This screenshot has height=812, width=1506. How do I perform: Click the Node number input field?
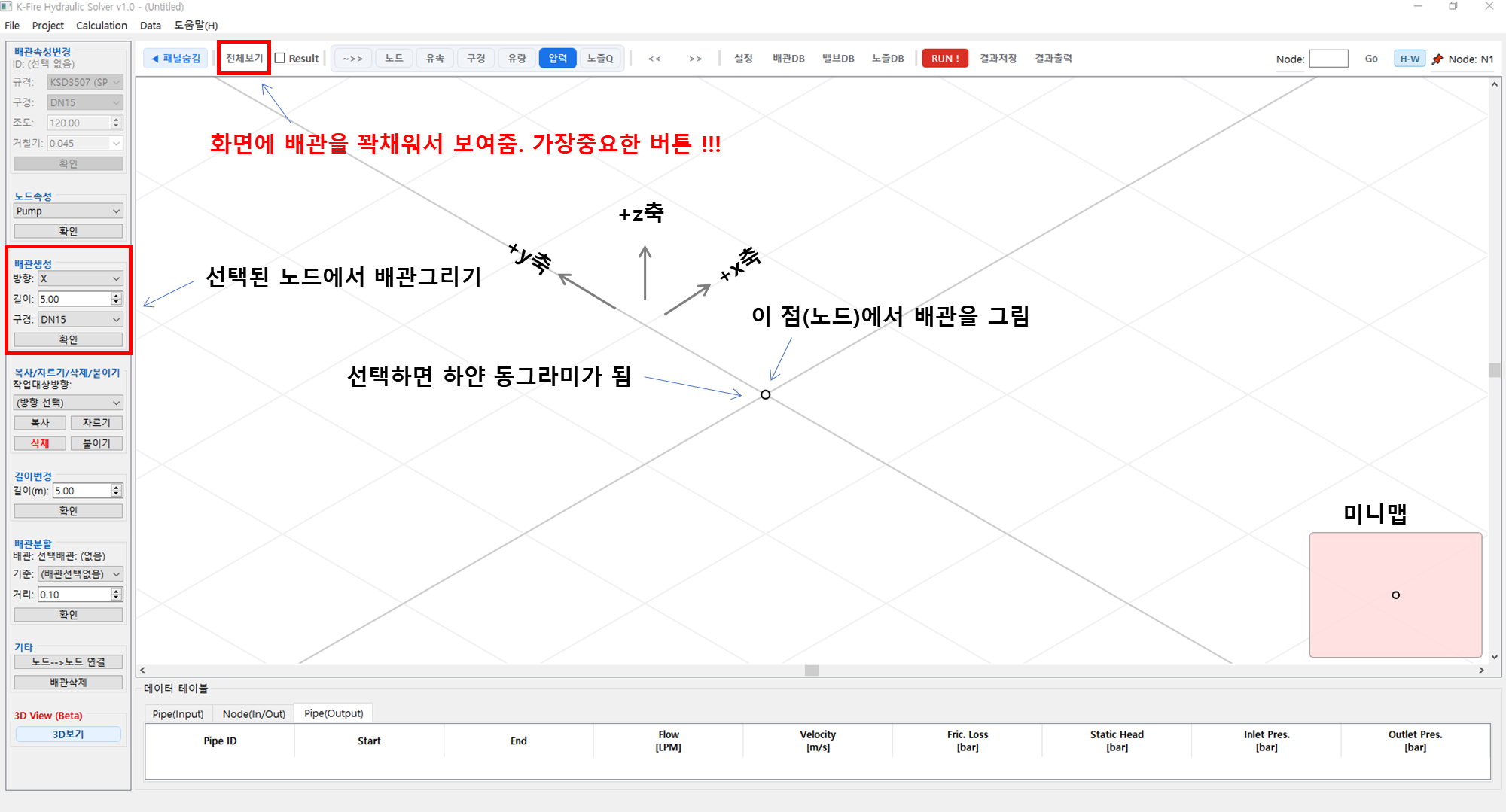(1328, 59)
